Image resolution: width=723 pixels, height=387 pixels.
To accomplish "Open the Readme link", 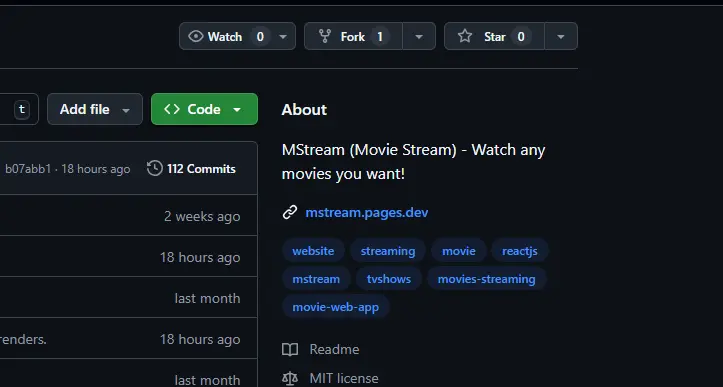I will point(334,349).
